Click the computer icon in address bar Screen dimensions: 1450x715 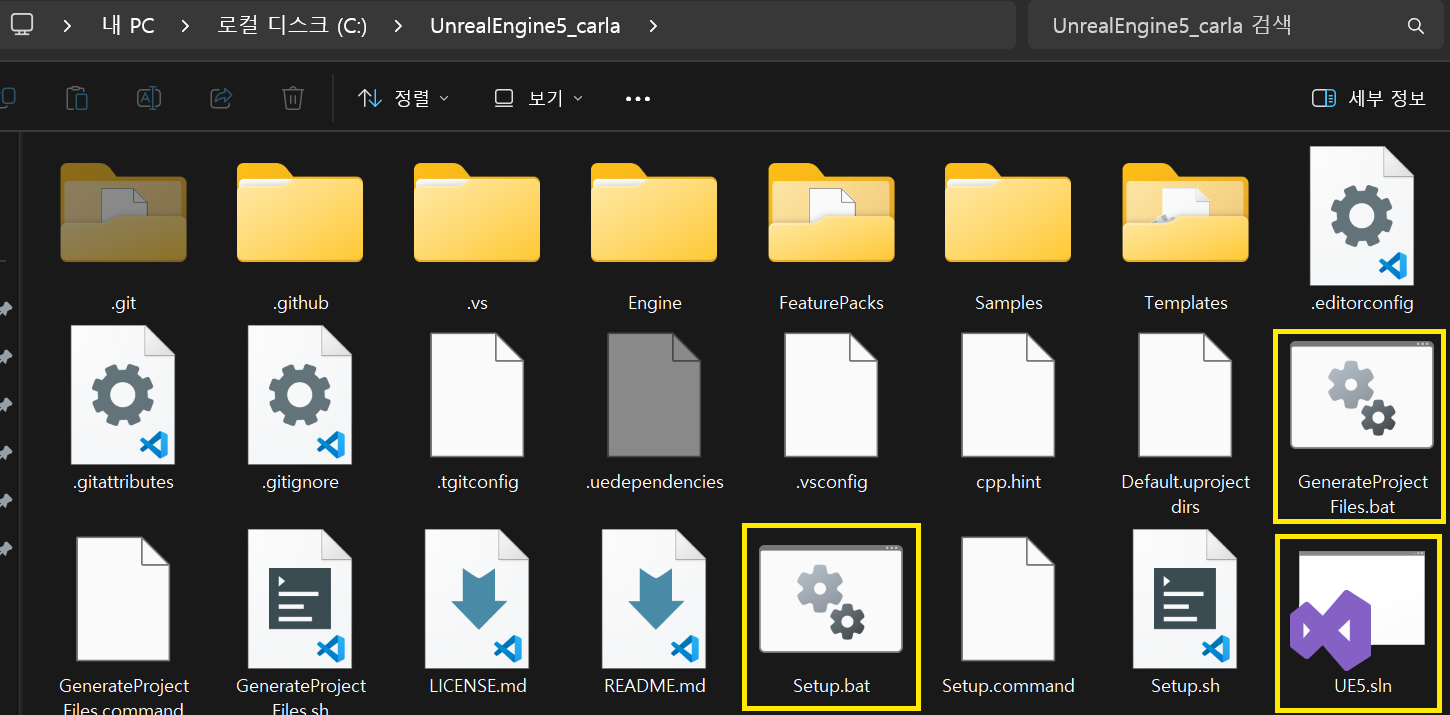click(x=22, y=25)
